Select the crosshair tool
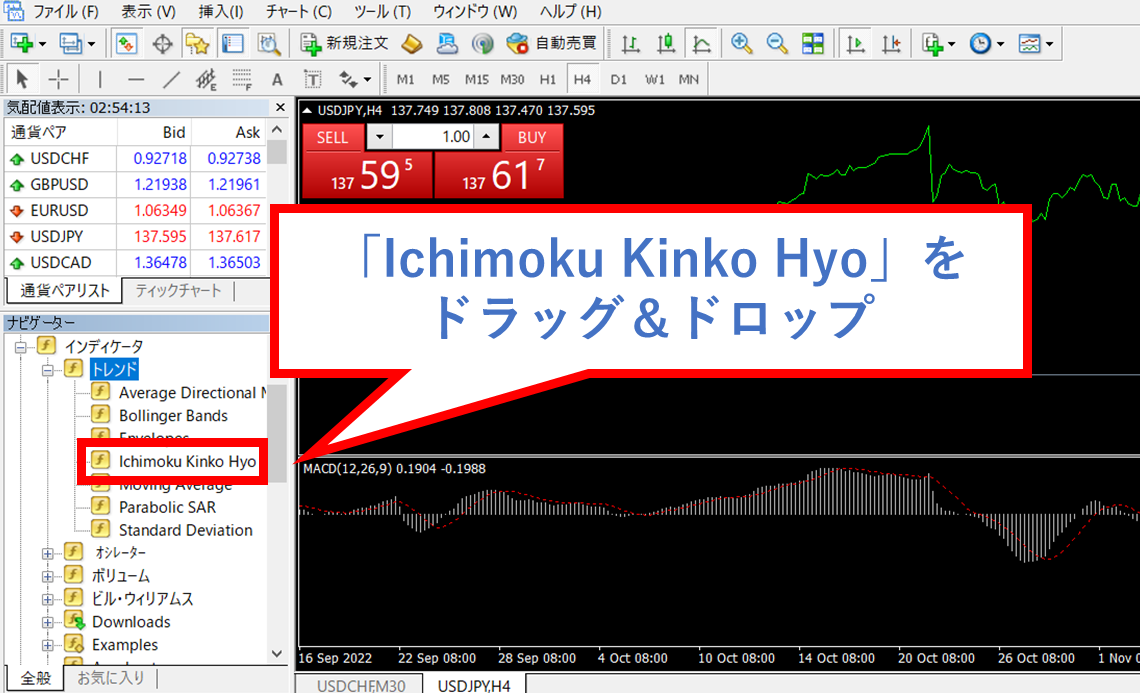The image size is (1140, 693). coord(58,79)
